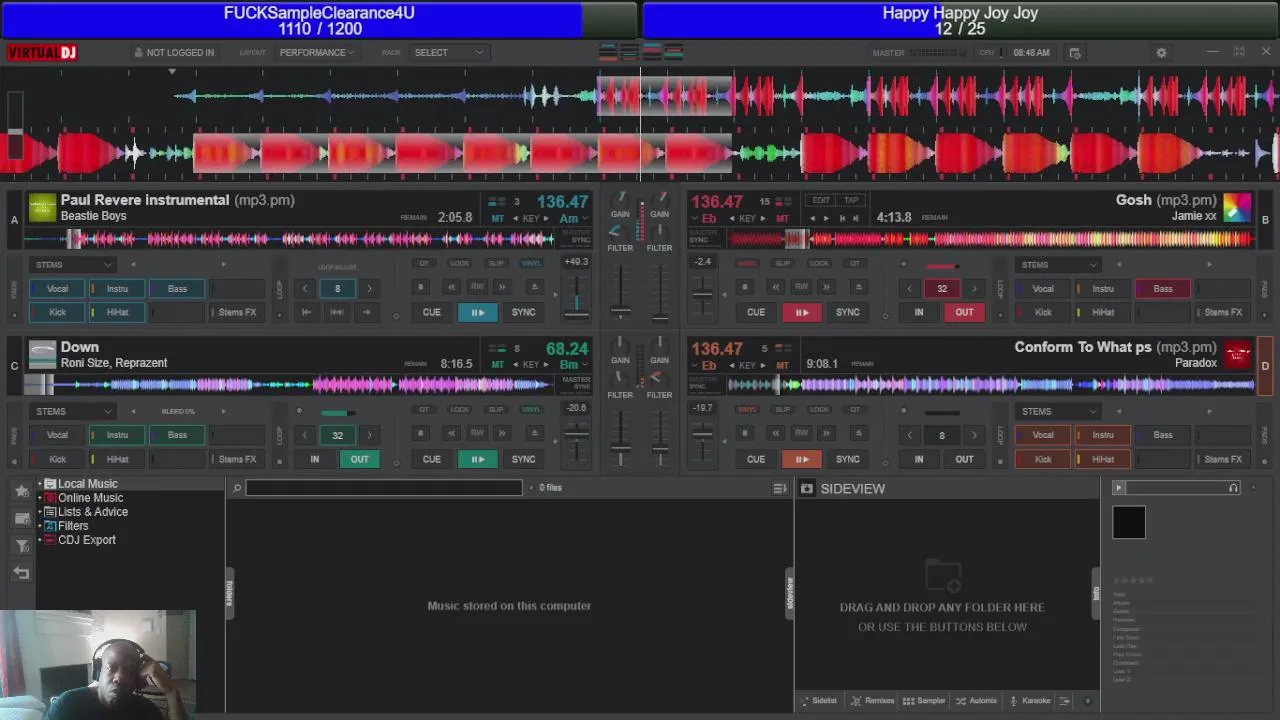This screenshot has height=720, width=1280.
Task: Open the STEMS pad dropdown on deck C
Action: (x=74, y=411)
